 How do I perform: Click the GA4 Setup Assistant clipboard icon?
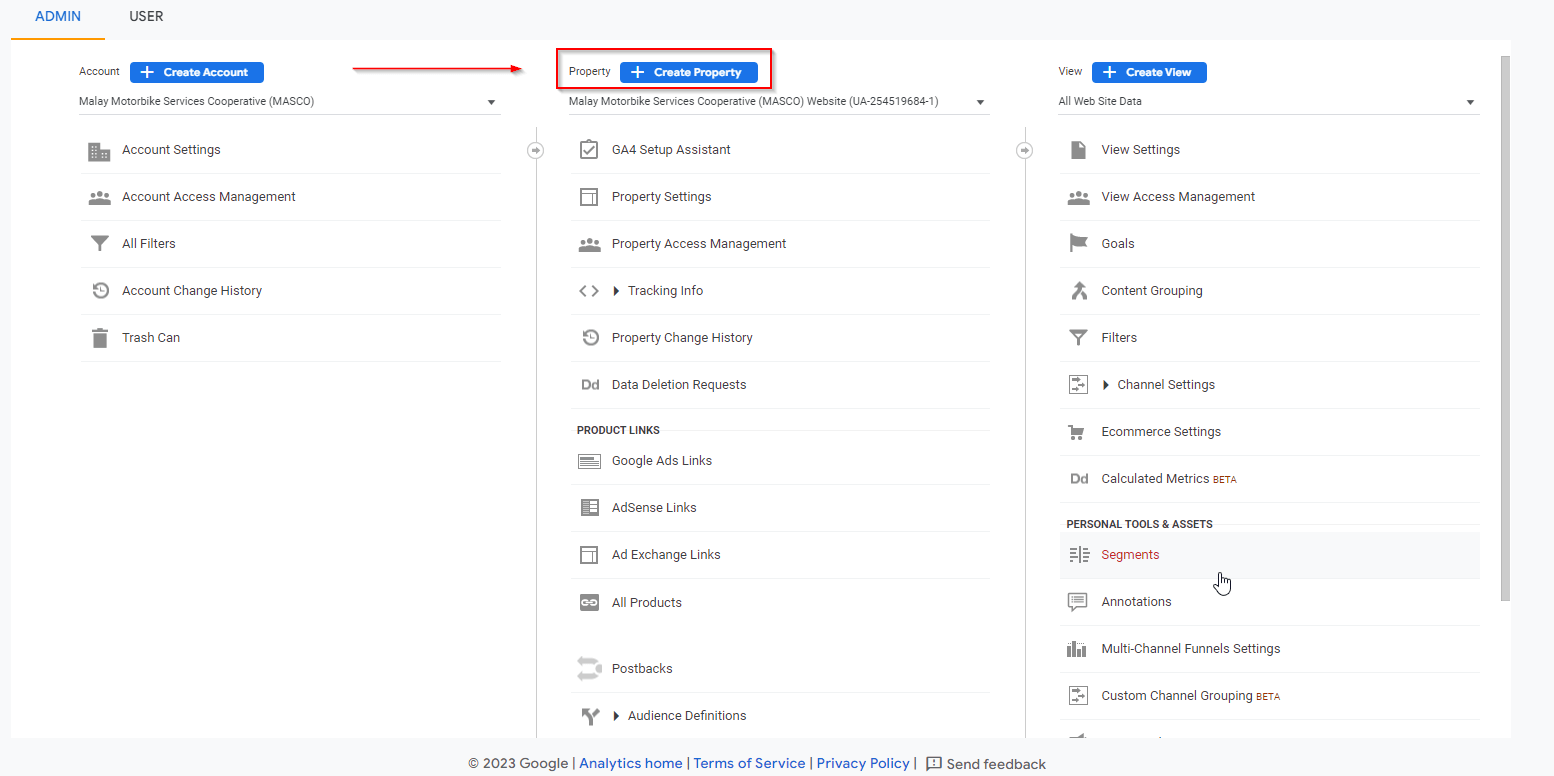click(x=589, y=150)
